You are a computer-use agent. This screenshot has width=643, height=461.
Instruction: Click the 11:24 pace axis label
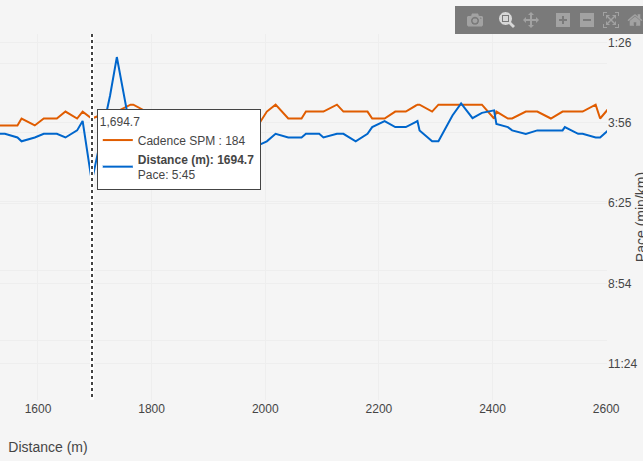pyautogui.click(x=623, y=363)
